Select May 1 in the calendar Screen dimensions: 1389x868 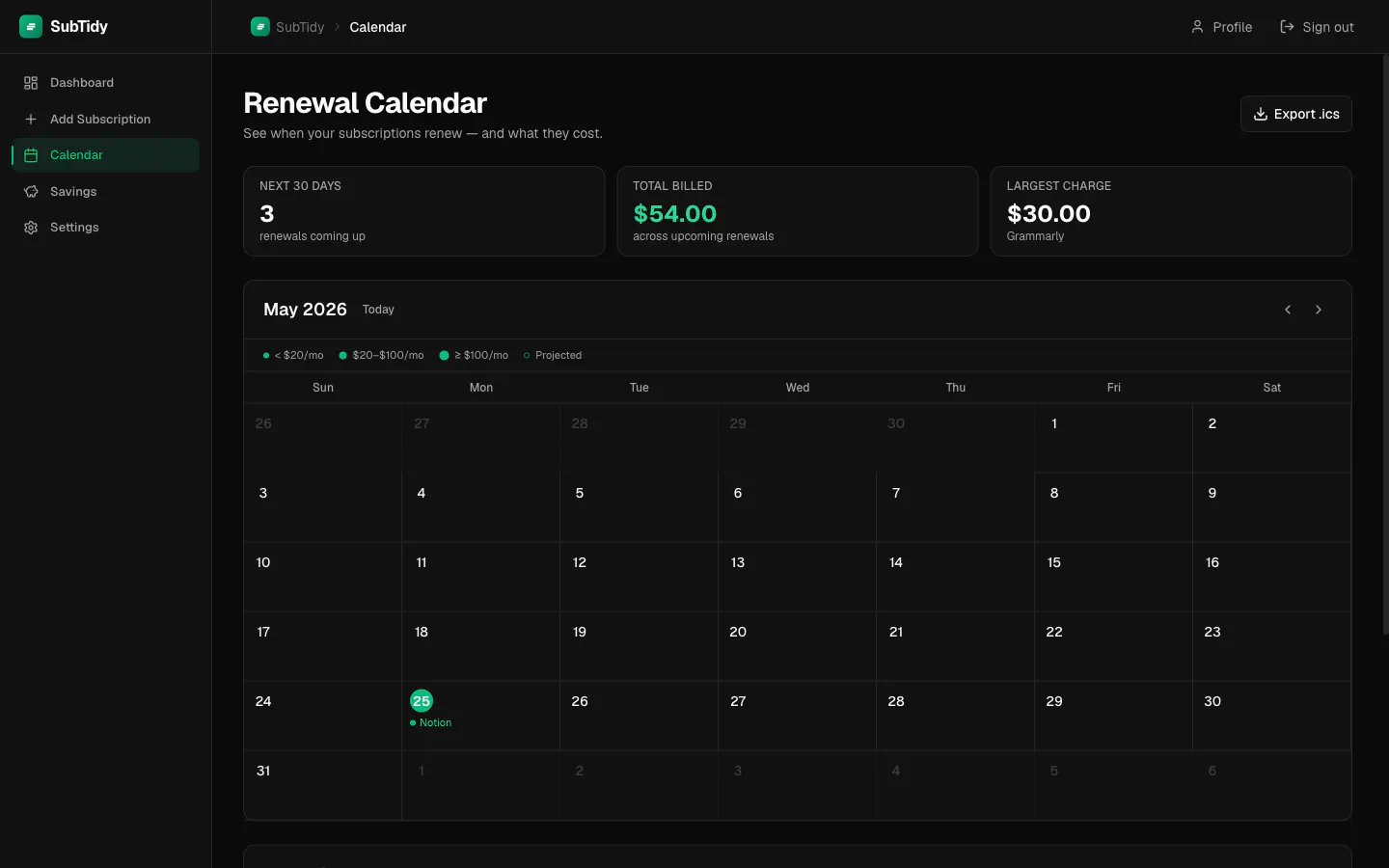click(1113, 438)
